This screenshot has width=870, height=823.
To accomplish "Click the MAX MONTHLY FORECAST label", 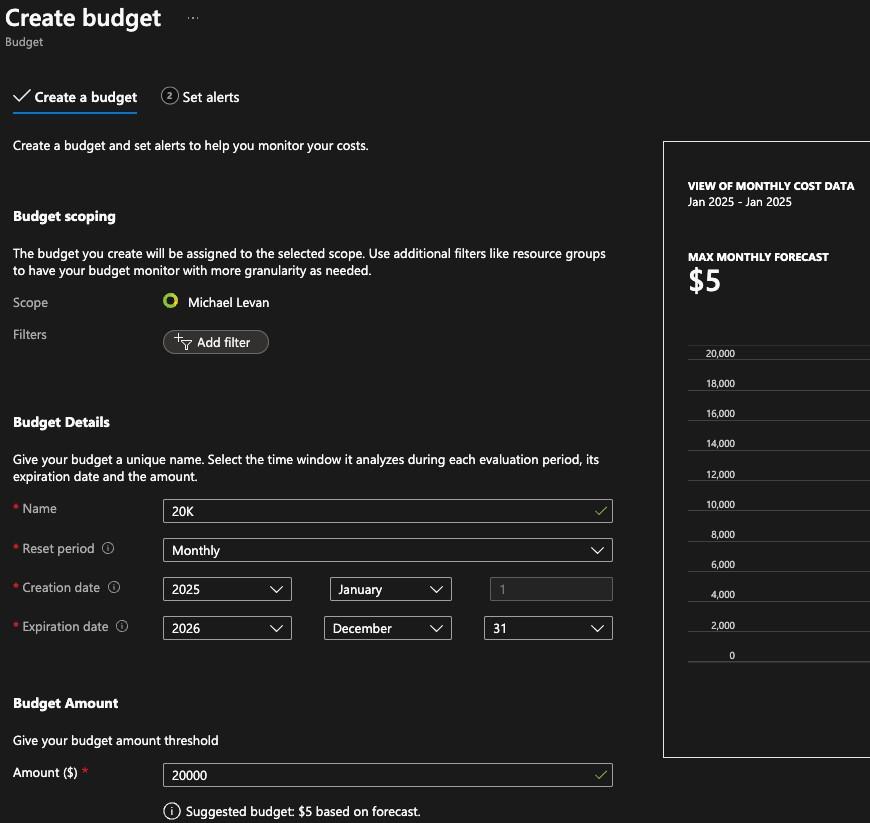I will pyautogui.click(x=758, y=257).
